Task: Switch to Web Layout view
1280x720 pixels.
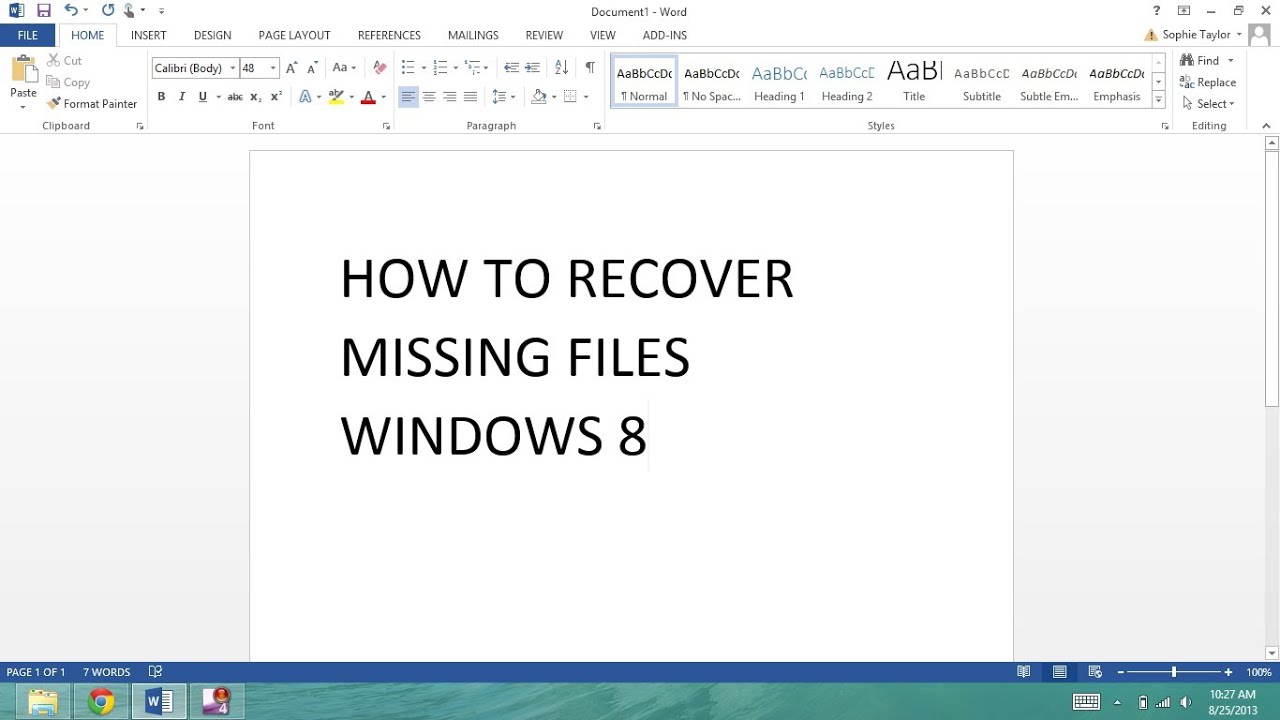Action: click(1095, 672)
